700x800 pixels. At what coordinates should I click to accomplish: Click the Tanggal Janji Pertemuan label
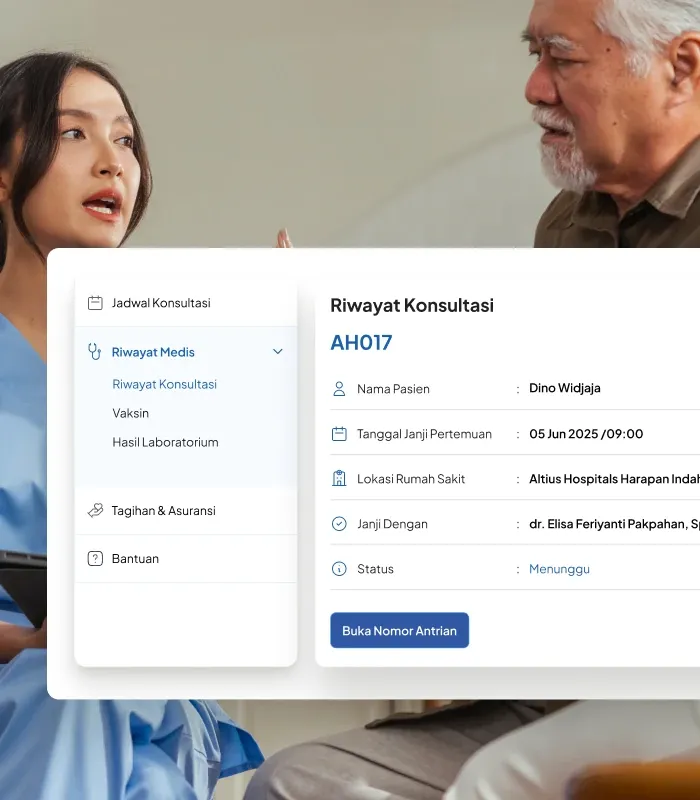pos(424,434)
